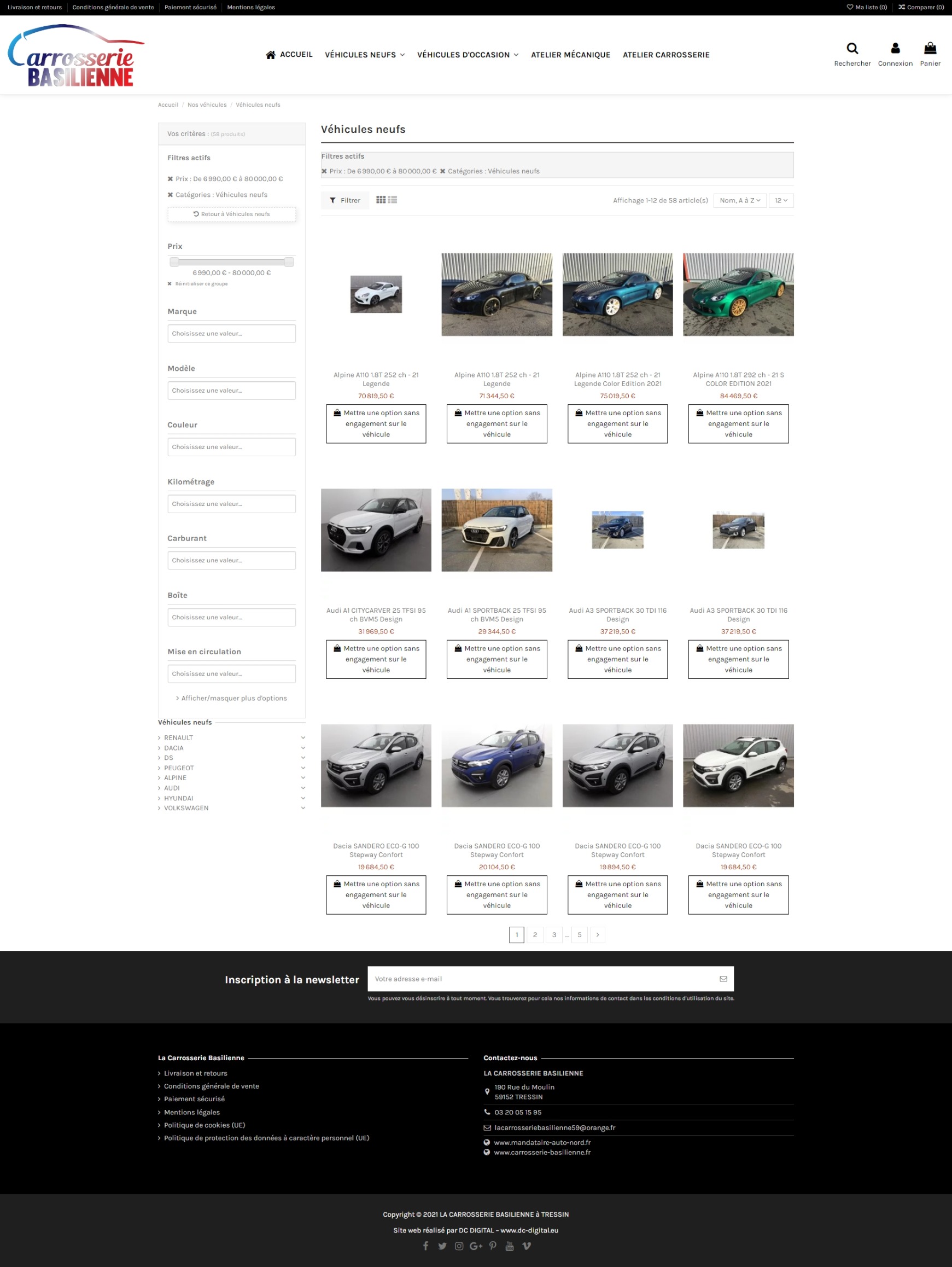Open the Panier shopping bag icon
The image size is (952, 1267).
[930, 48]
